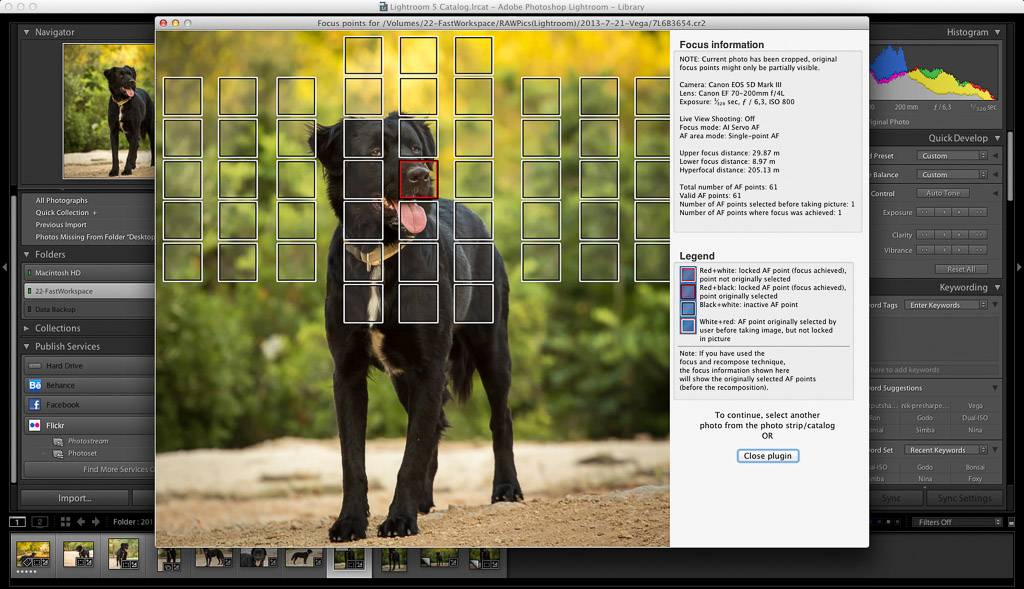Click the Clarity single-right increase button
Image resolution: width=1024 pixels, height=589 pixels.
click(x=960, y=234)
